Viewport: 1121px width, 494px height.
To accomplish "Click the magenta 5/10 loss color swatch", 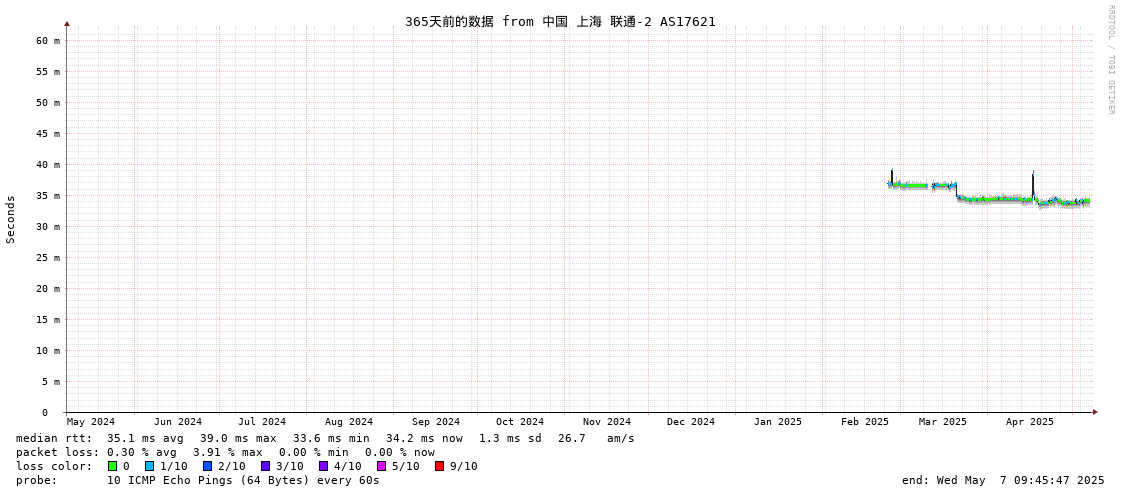I will (381, 466).
